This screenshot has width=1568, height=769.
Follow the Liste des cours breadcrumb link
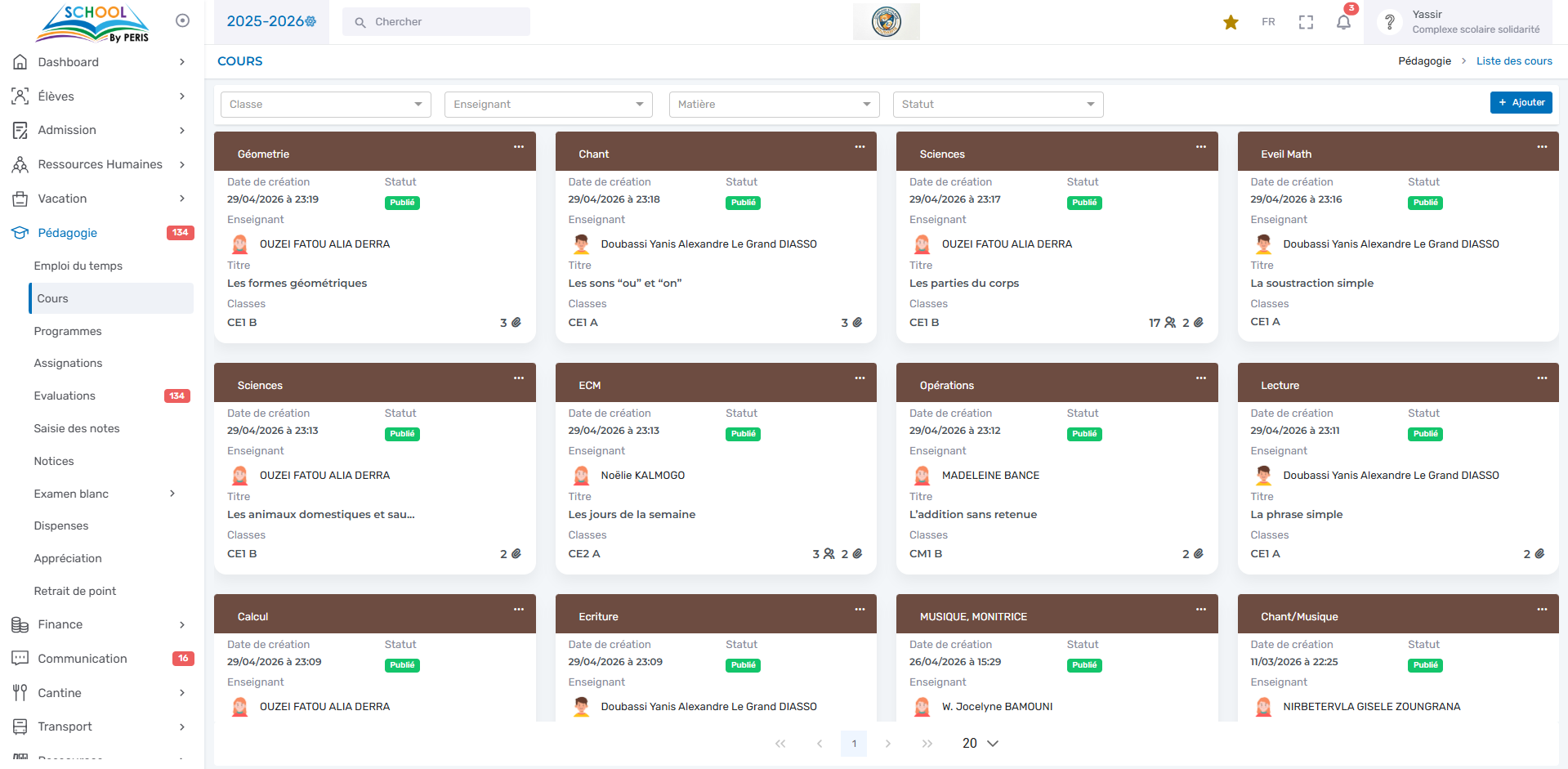click(1513, 61)
